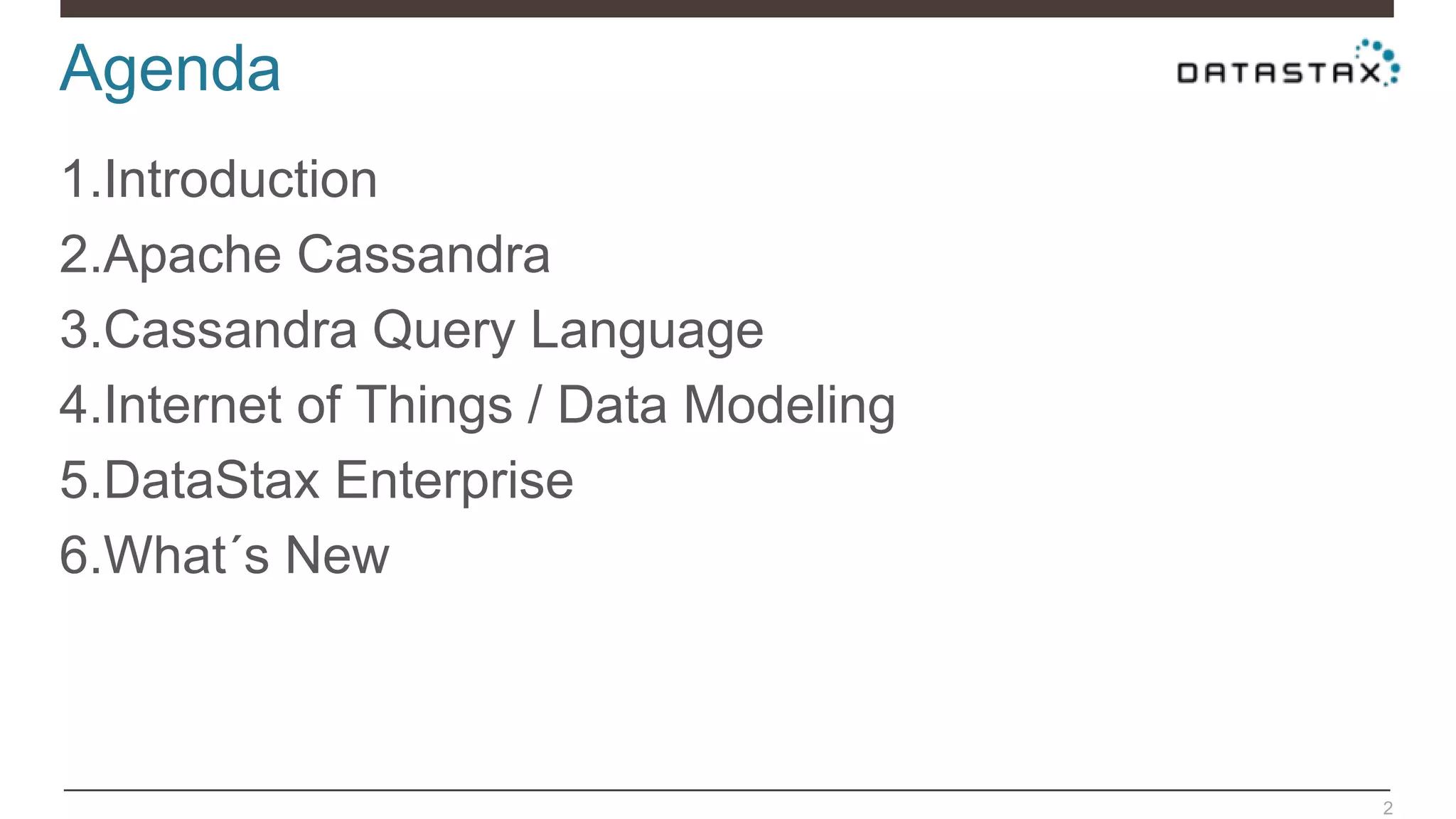1456x819 pixels.
Task: Click the DataStax logo wordmark
Action: (1279, 73)
